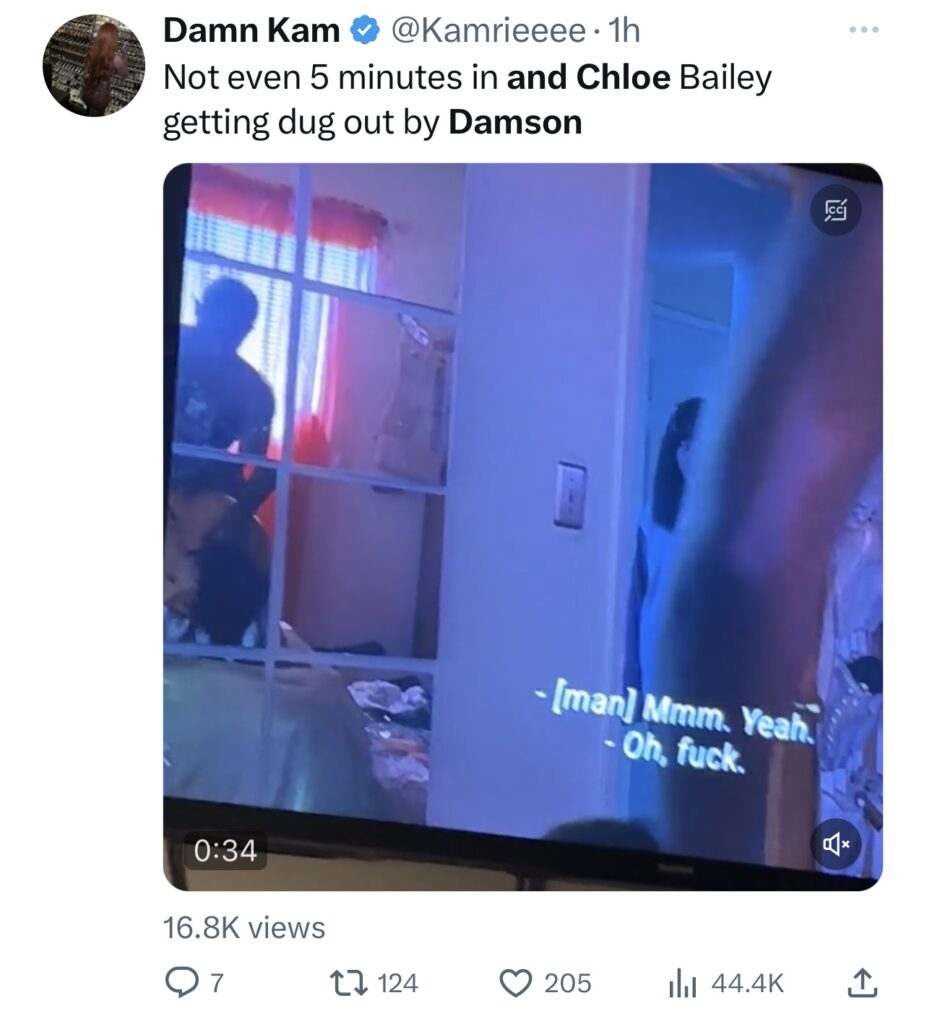Viewport: 927px width, 1024px height.
Task: Click the 44.4K impressions count
Action: [747, 984]
